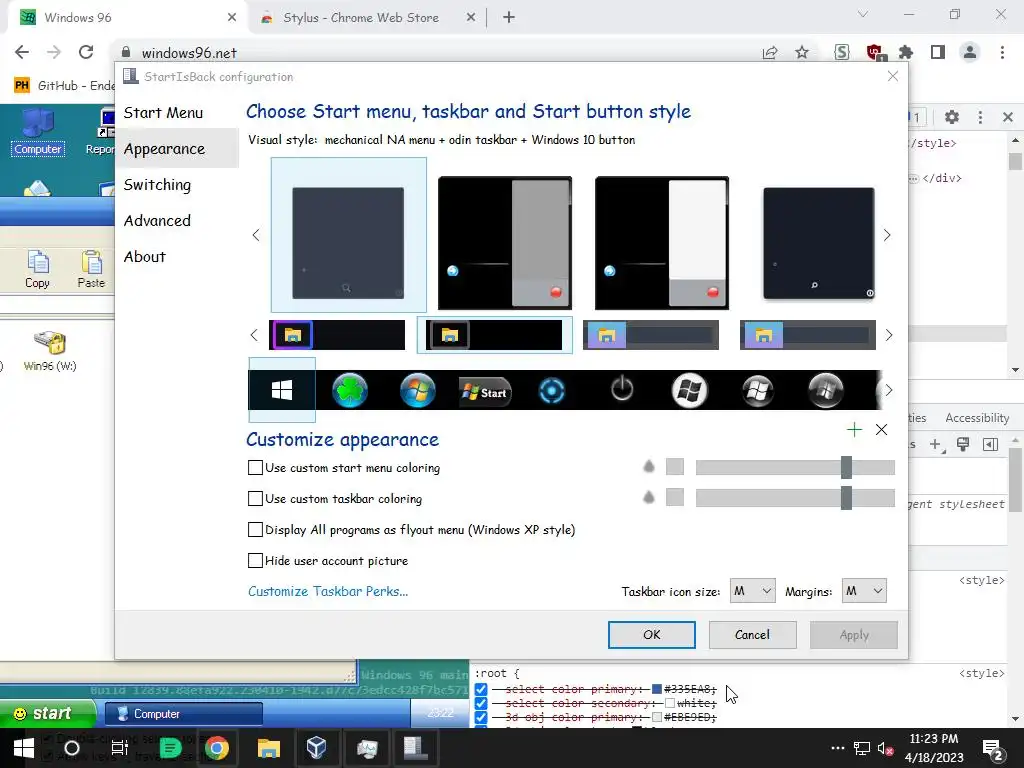Click the Copy icon in Windows 96 explorer
The image size is (1024, 768).
point(37,269)
